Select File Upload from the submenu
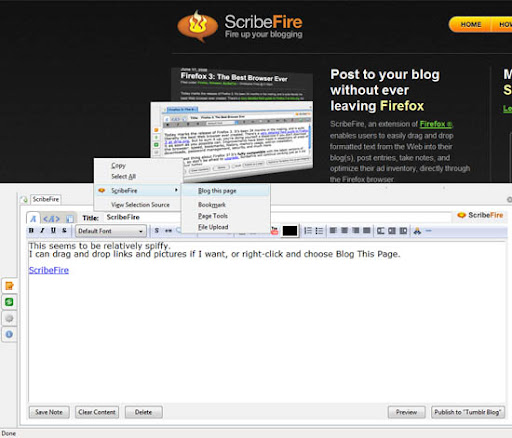The width and height of the screenshot is (512, 438). pyautogui.click(x=226, y=227)
